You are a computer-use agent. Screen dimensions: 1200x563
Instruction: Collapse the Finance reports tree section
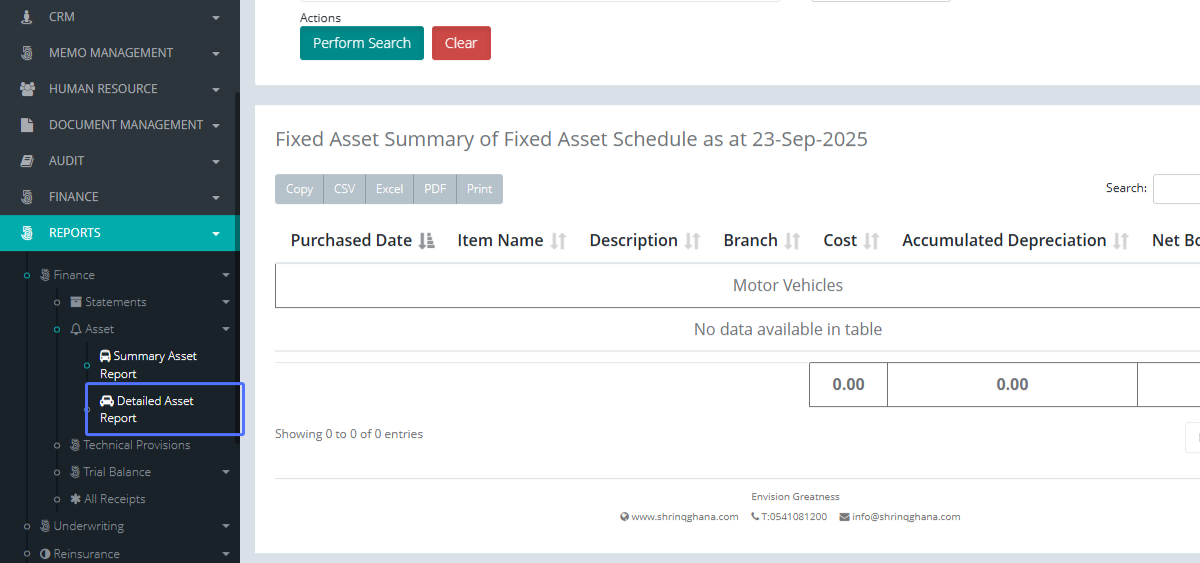tap(226, 275)
